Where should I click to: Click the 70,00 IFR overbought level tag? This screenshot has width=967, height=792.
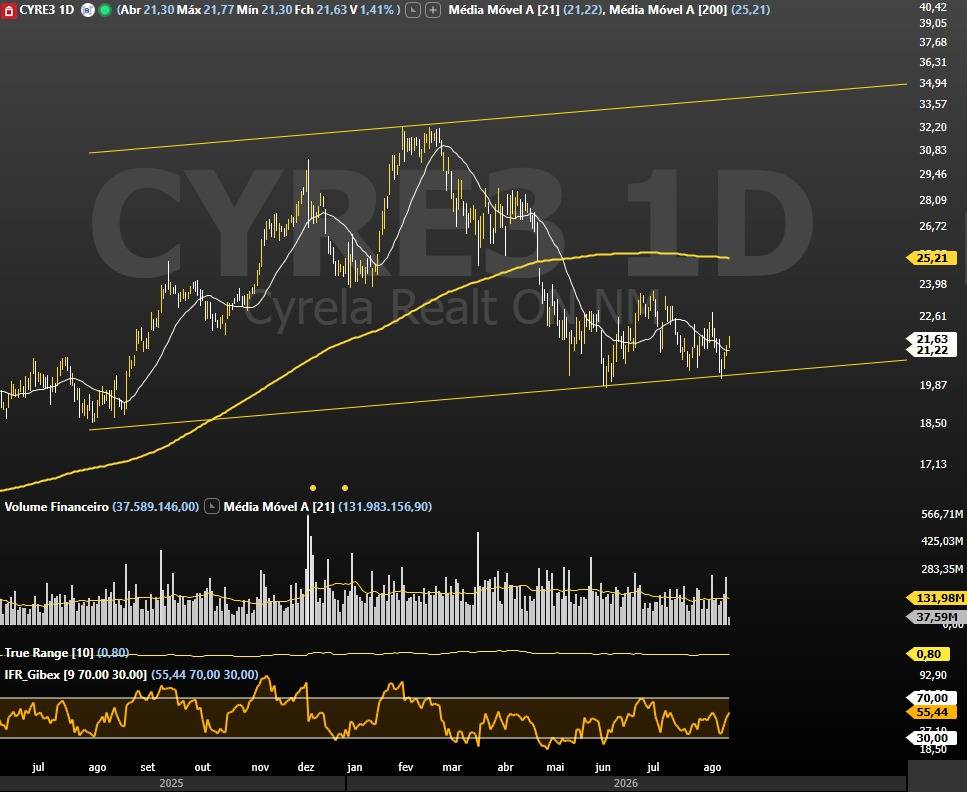(x=932, y=698)
